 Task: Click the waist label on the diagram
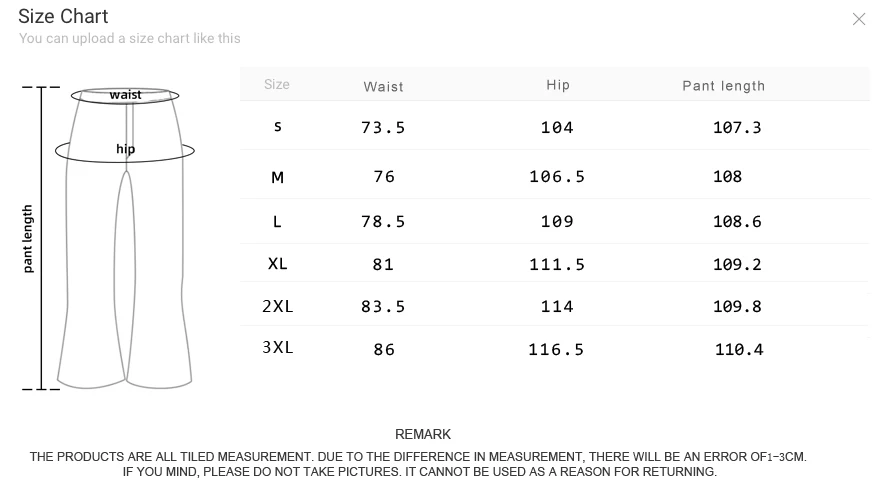pyautogui.click(x=126, y=95)
